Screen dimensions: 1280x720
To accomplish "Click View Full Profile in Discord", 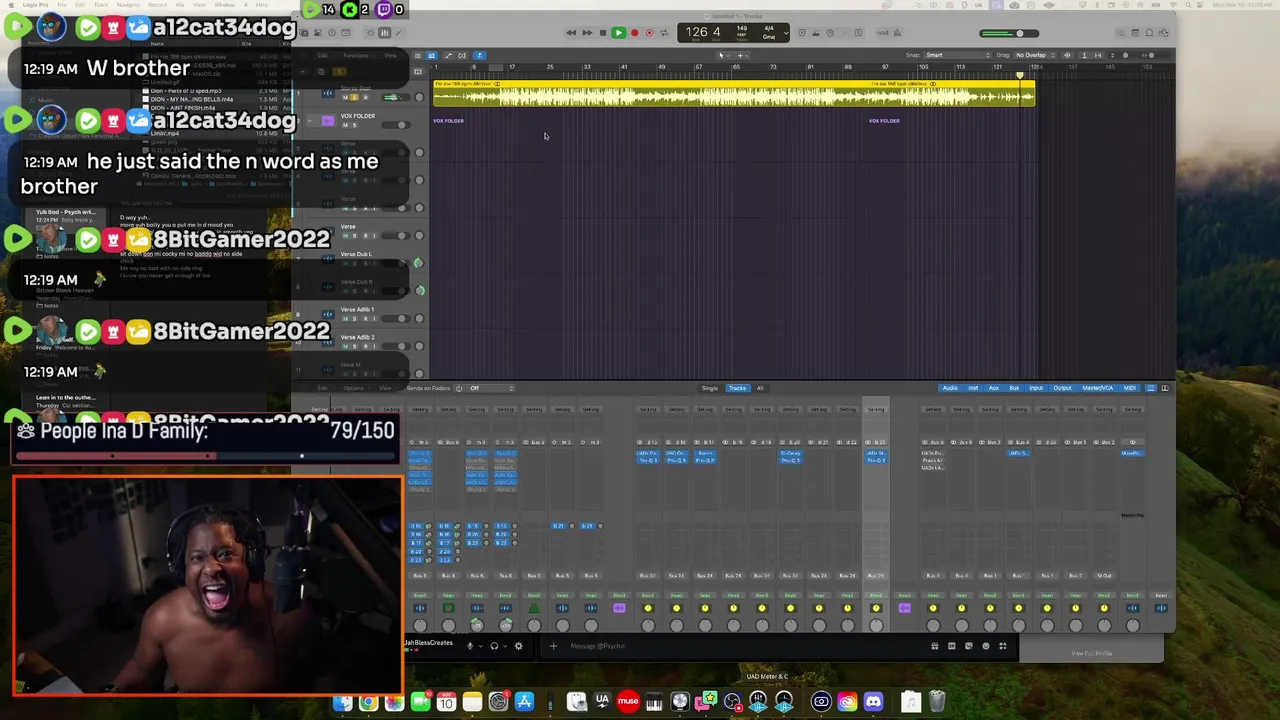I will [1091, 653].
